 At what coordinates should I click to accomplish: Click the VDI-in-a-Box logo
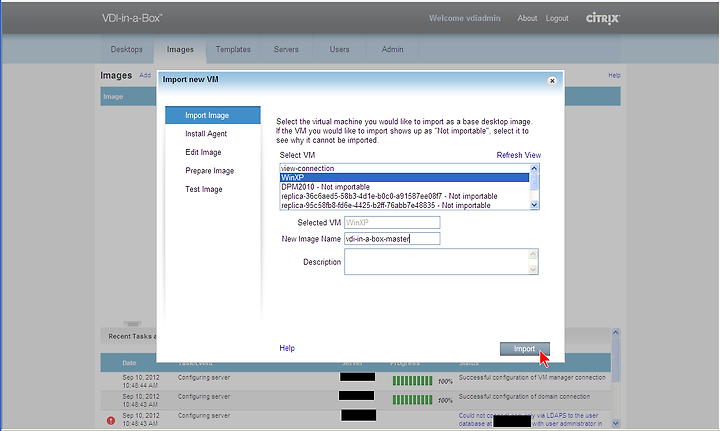point(132,18)
